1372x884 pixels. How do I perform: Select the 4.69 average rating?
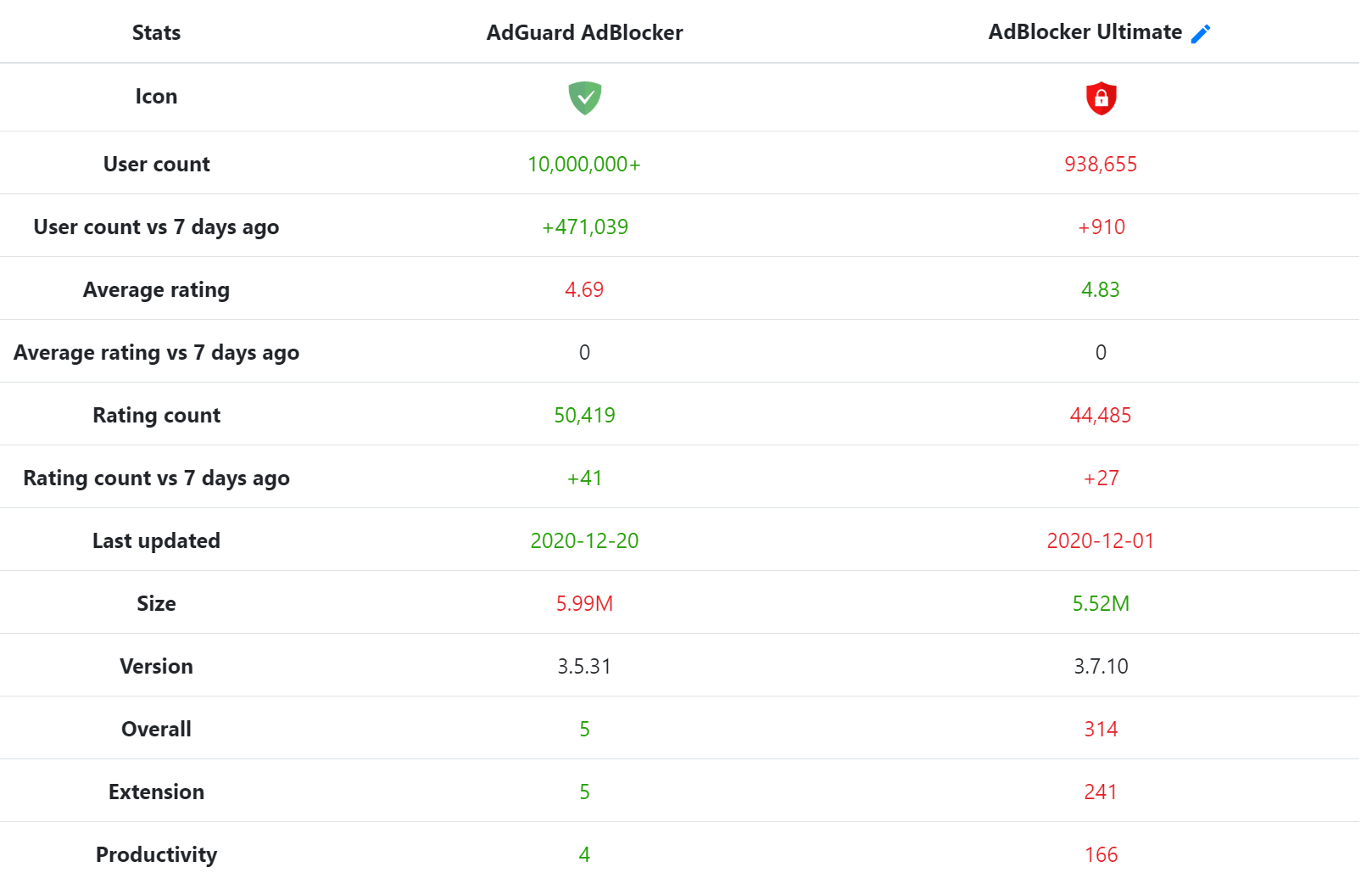pyautogui.click(x=584, y=290)
